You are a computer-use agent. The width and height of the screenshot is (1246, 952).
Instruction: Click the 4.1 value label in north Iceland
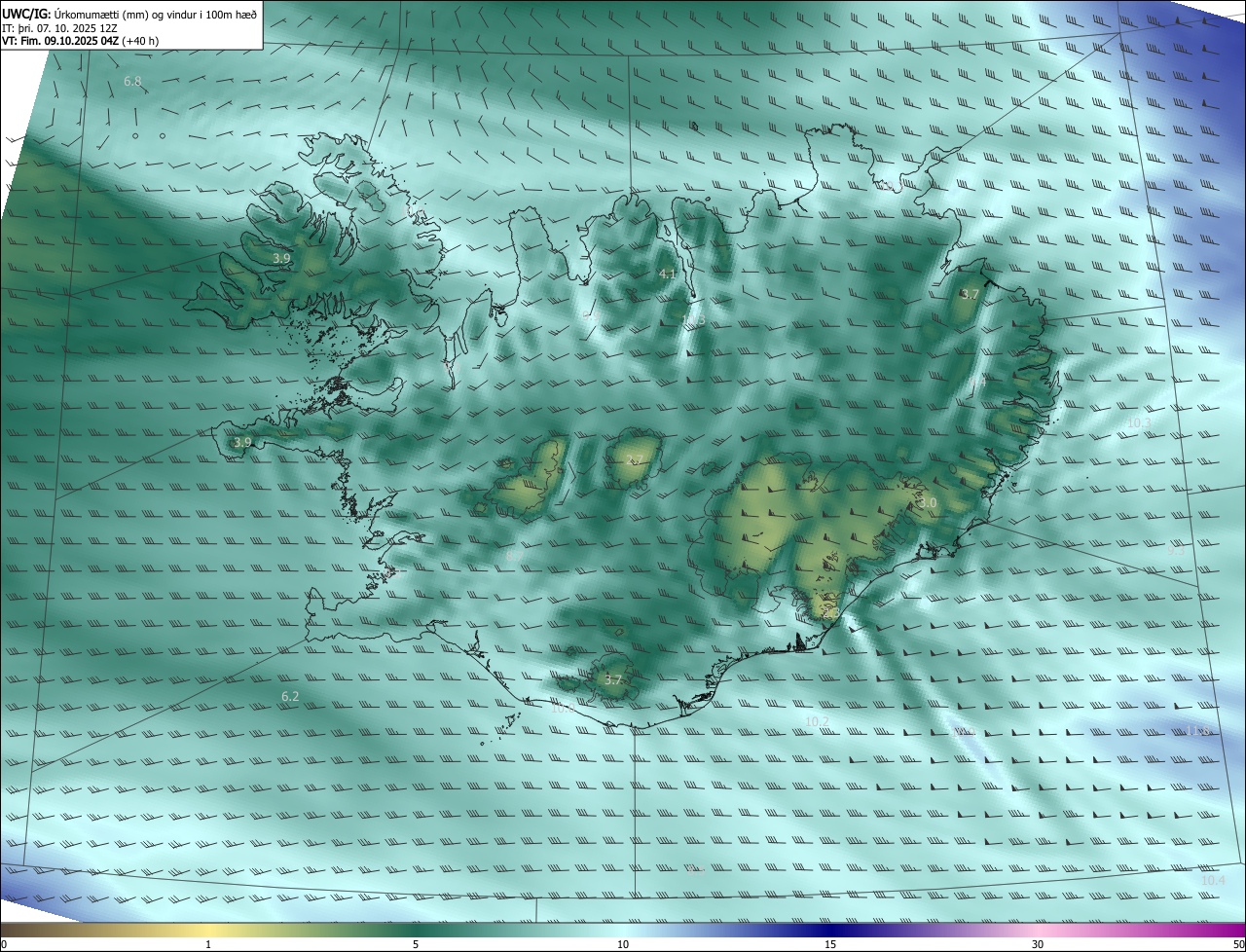[x=668, y=275]
